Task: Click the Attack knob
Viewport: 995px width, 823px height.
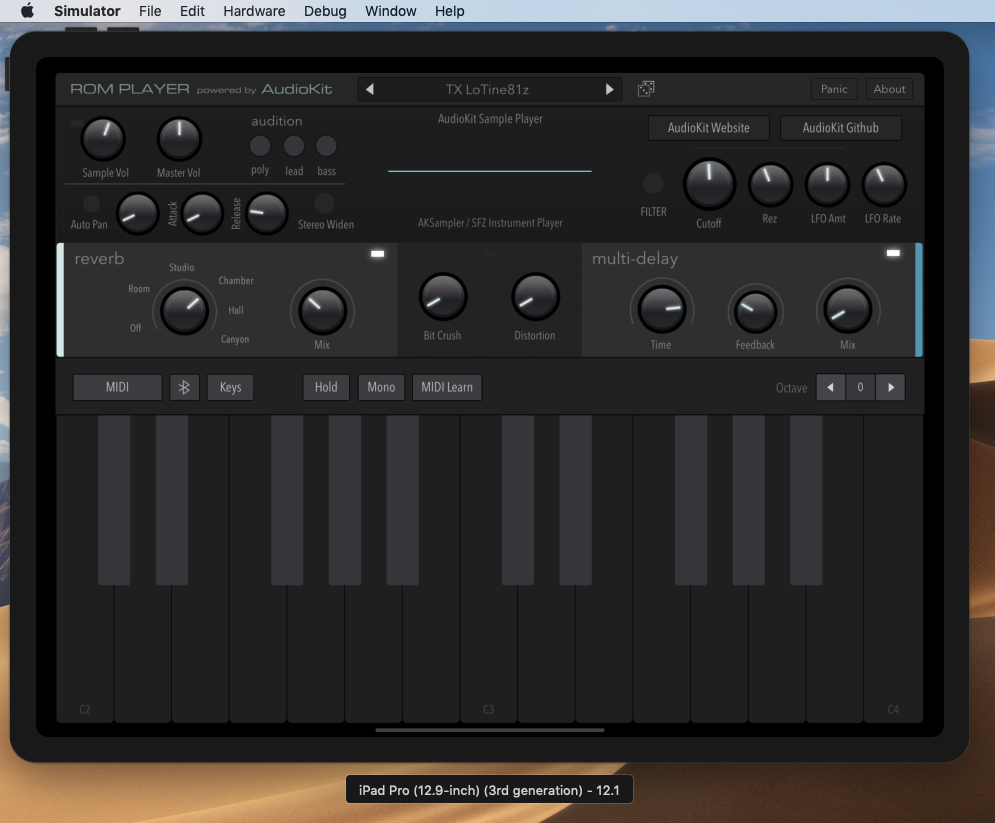Action: click(202, 214)
